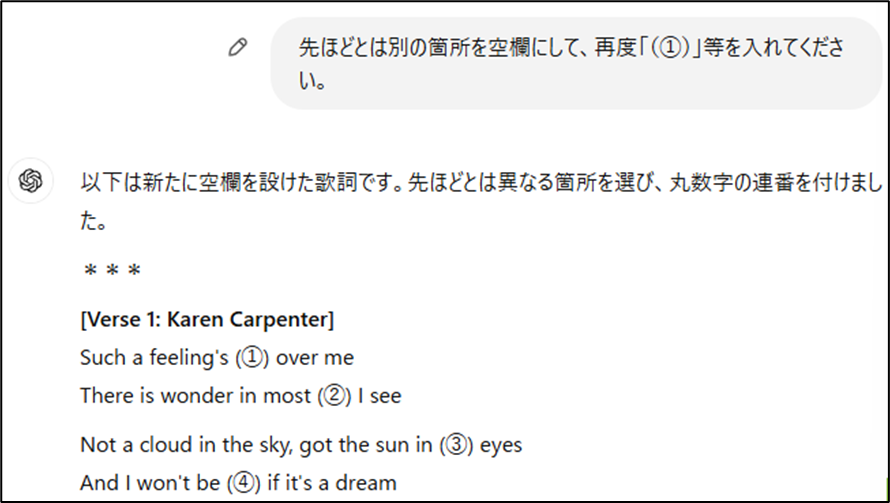Click the ChatGPT logo avatar

tap(31, 181)
